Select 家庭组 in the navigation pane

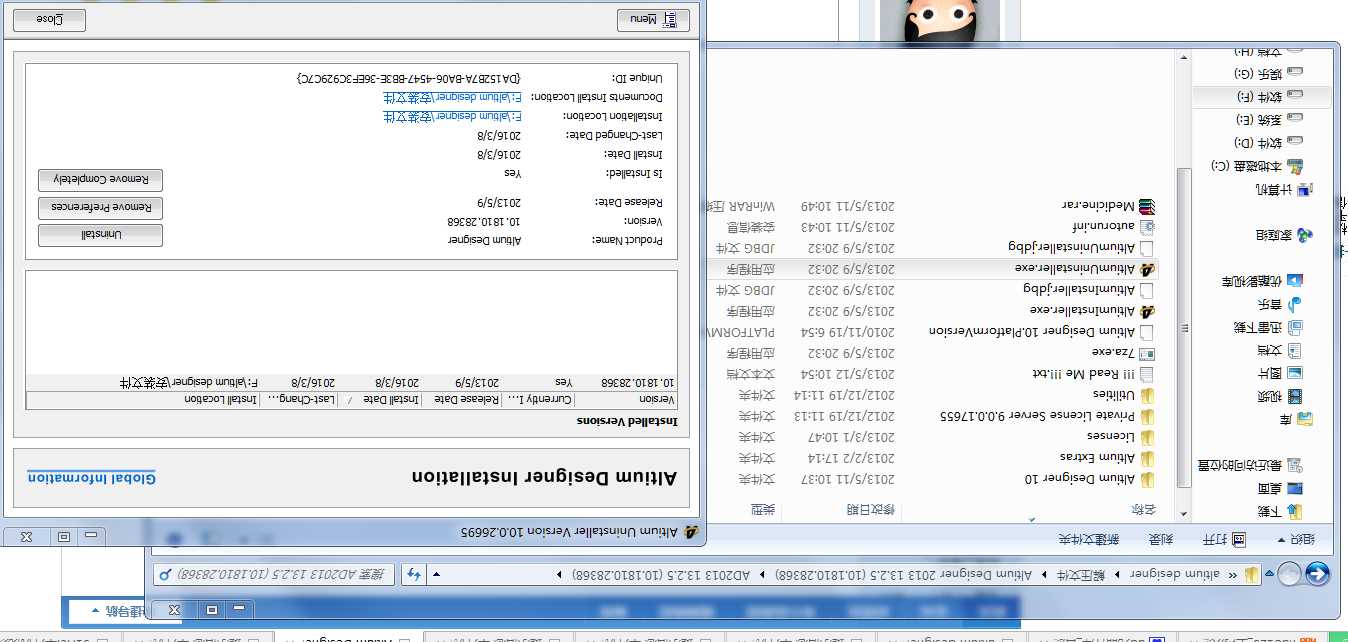coord(1286,235)
